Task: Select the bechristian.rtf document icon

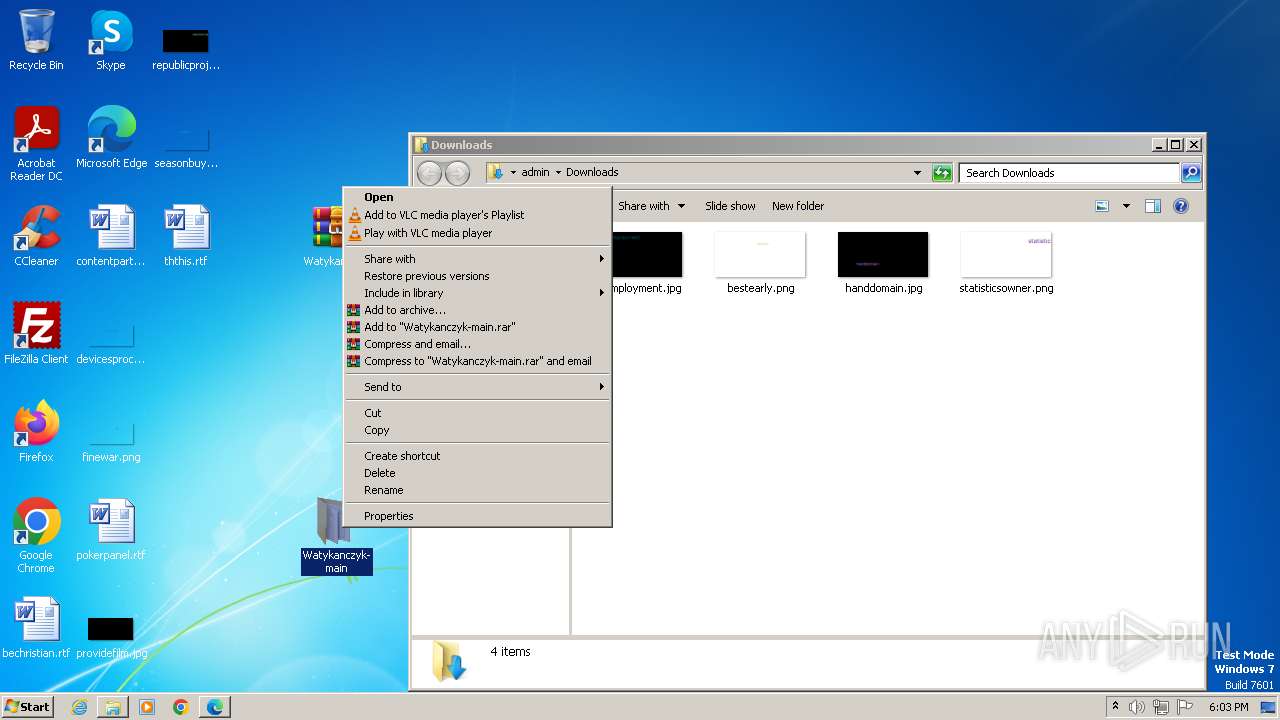Action: [x=36, y=627]
